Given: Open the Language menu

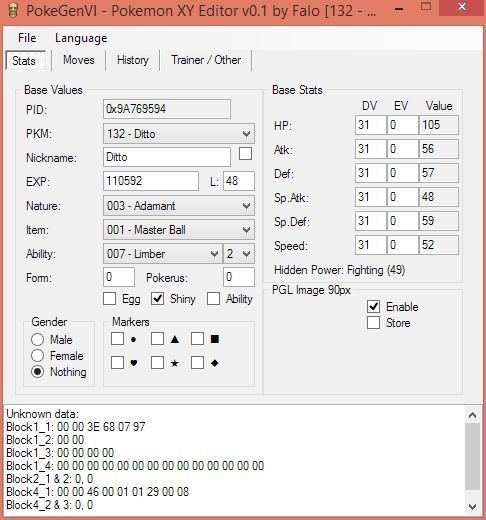Looking at the screenshot, I should pos(81,38).
